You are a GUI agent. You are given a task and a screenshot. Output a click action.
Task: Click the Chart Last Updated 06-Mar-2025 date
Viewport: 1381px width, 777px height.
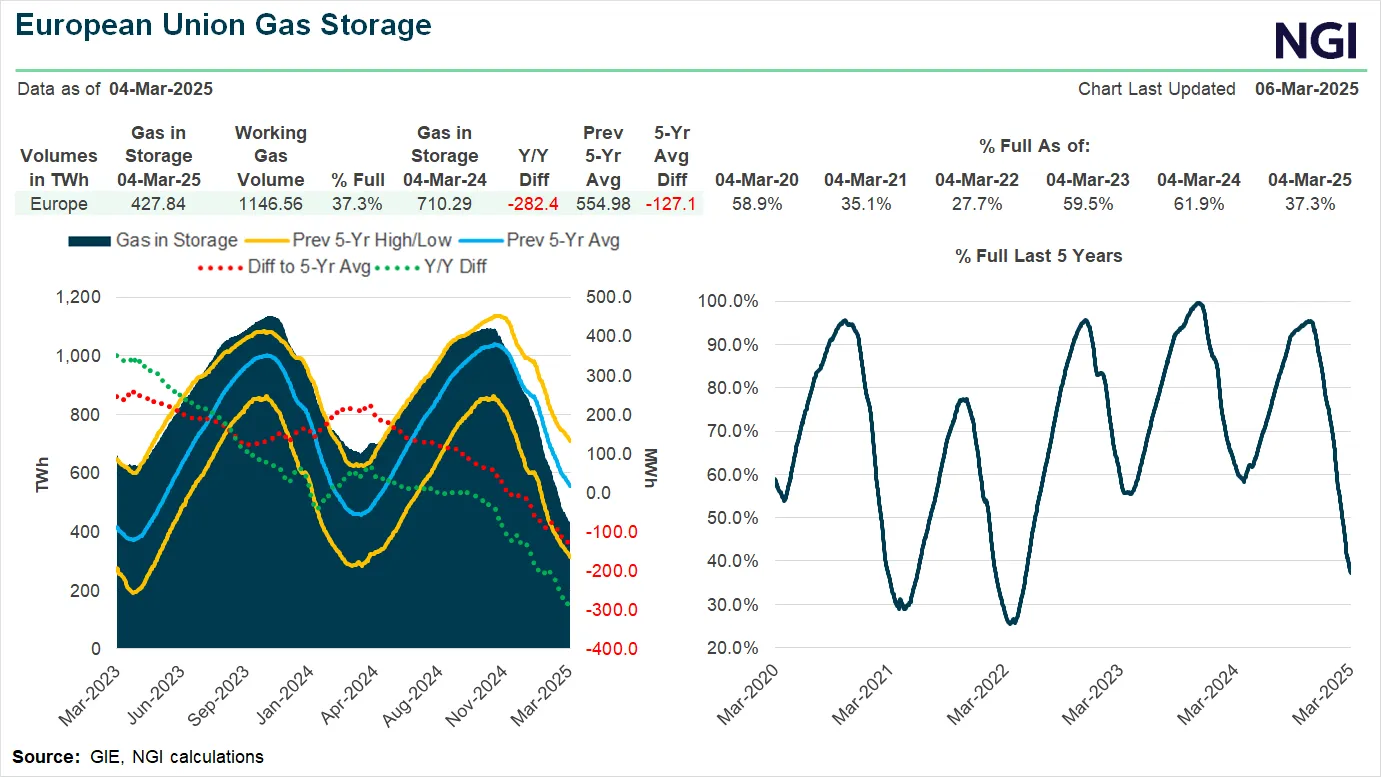coord(1307,89)
